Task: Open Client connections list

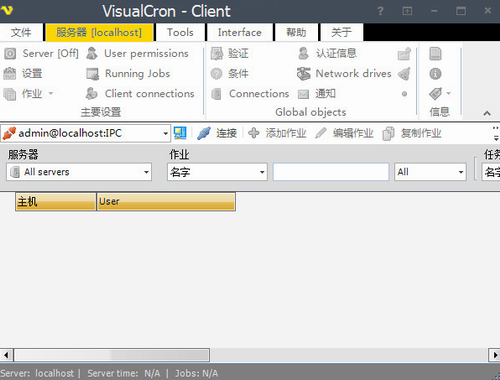Action: tap(140, 94)
